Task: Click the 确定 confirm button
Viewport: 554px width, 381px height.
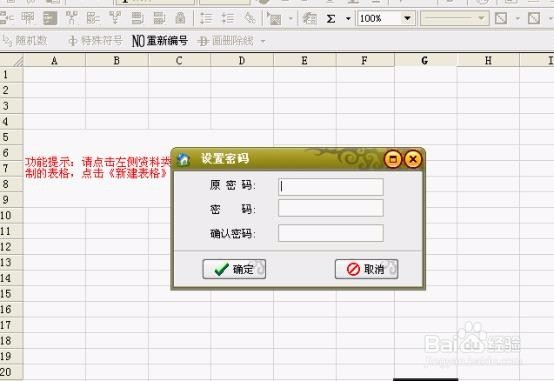Action: pos(234,269)
